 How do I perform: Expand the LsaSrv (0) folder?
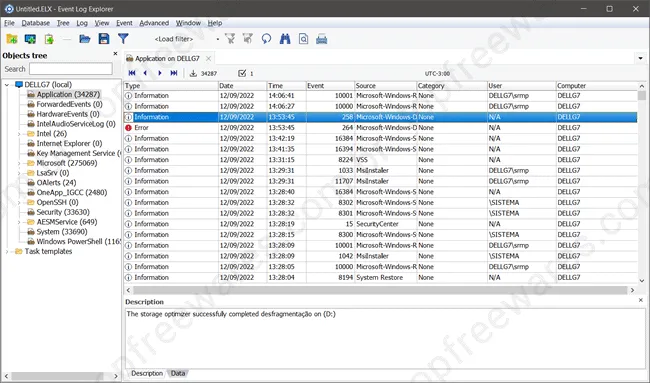tap(19, 173)
